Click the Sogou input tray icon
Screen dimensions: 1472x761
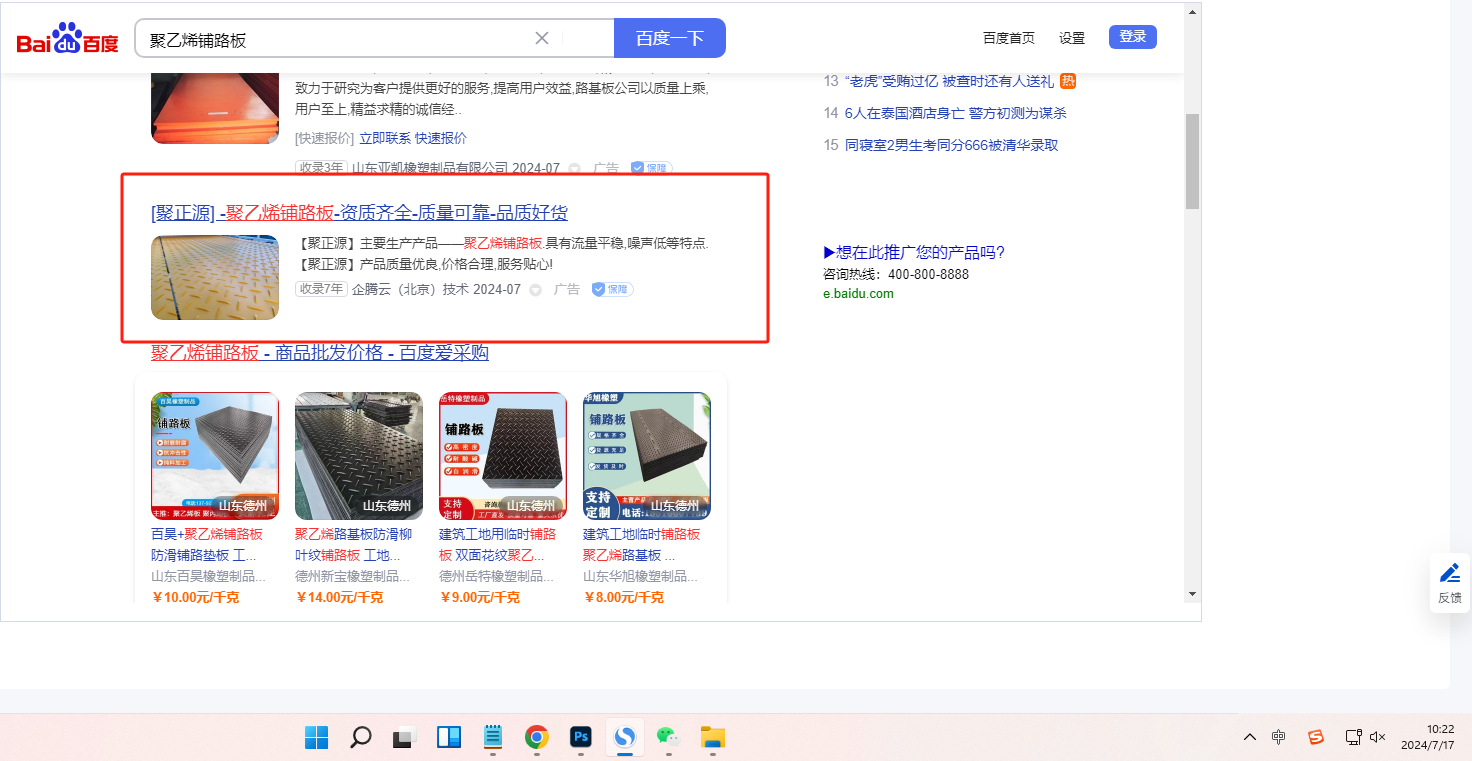(x=1316, y=737)
